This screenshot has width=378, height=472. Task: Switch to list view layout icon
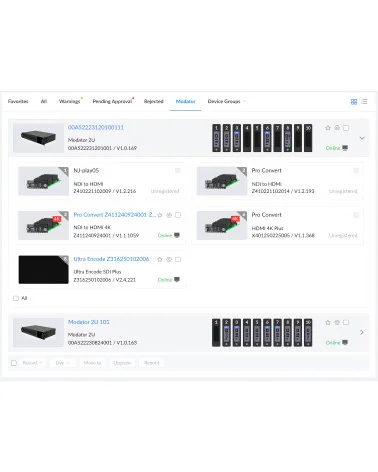coord(364,101)
